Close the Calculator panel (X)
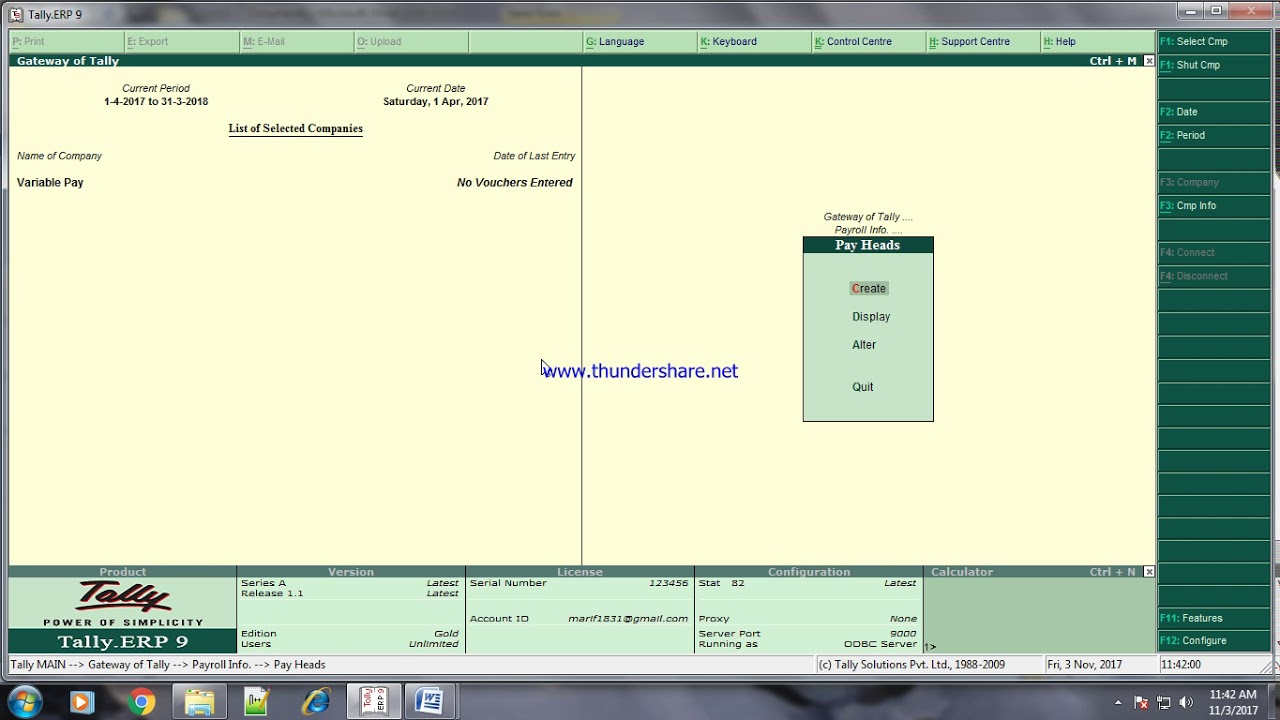Viewport: 1280px width, 720px height. point(1148,572)
